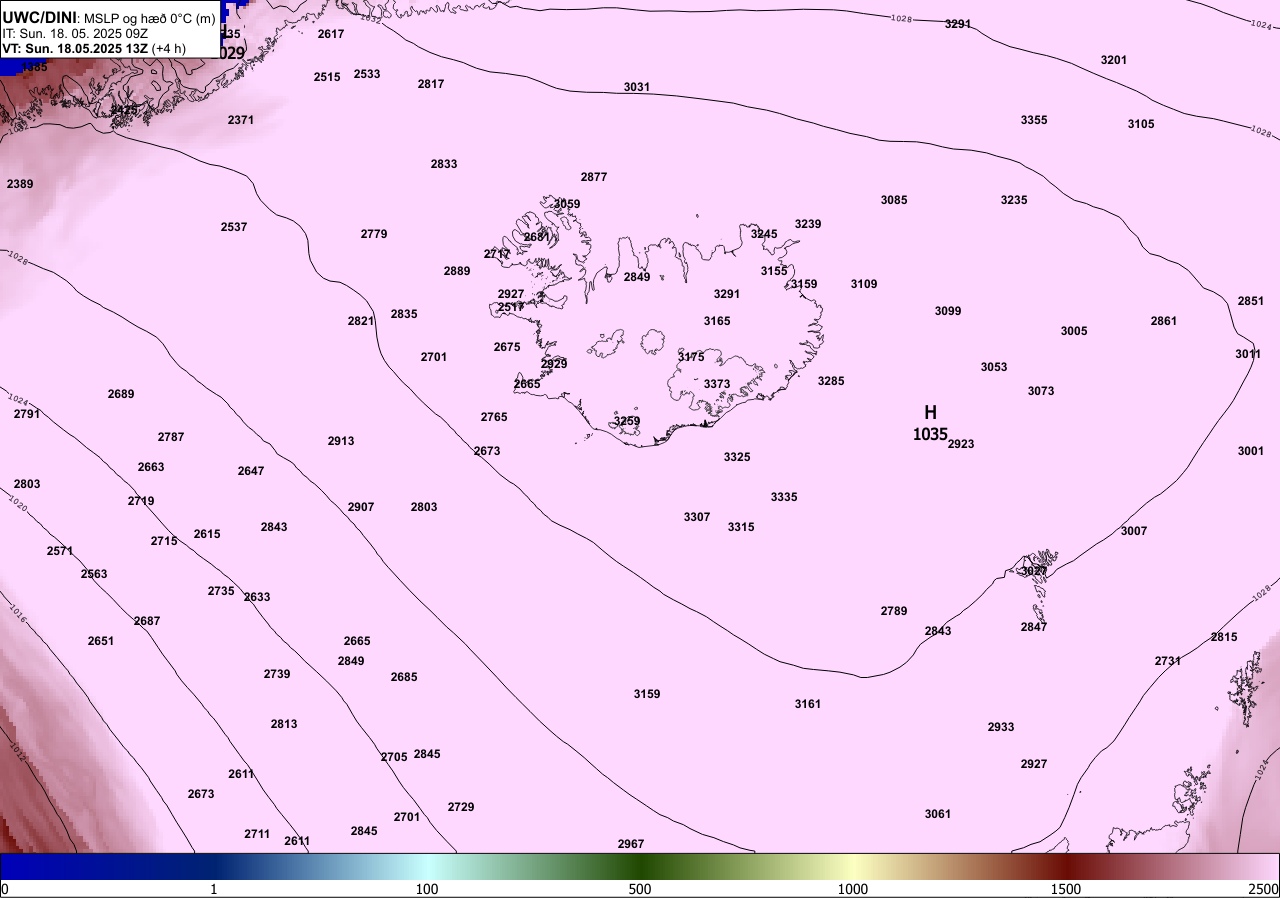Click the 1000 label on the color scale
The image size is (1280, 898).
[x=853, y=889]
